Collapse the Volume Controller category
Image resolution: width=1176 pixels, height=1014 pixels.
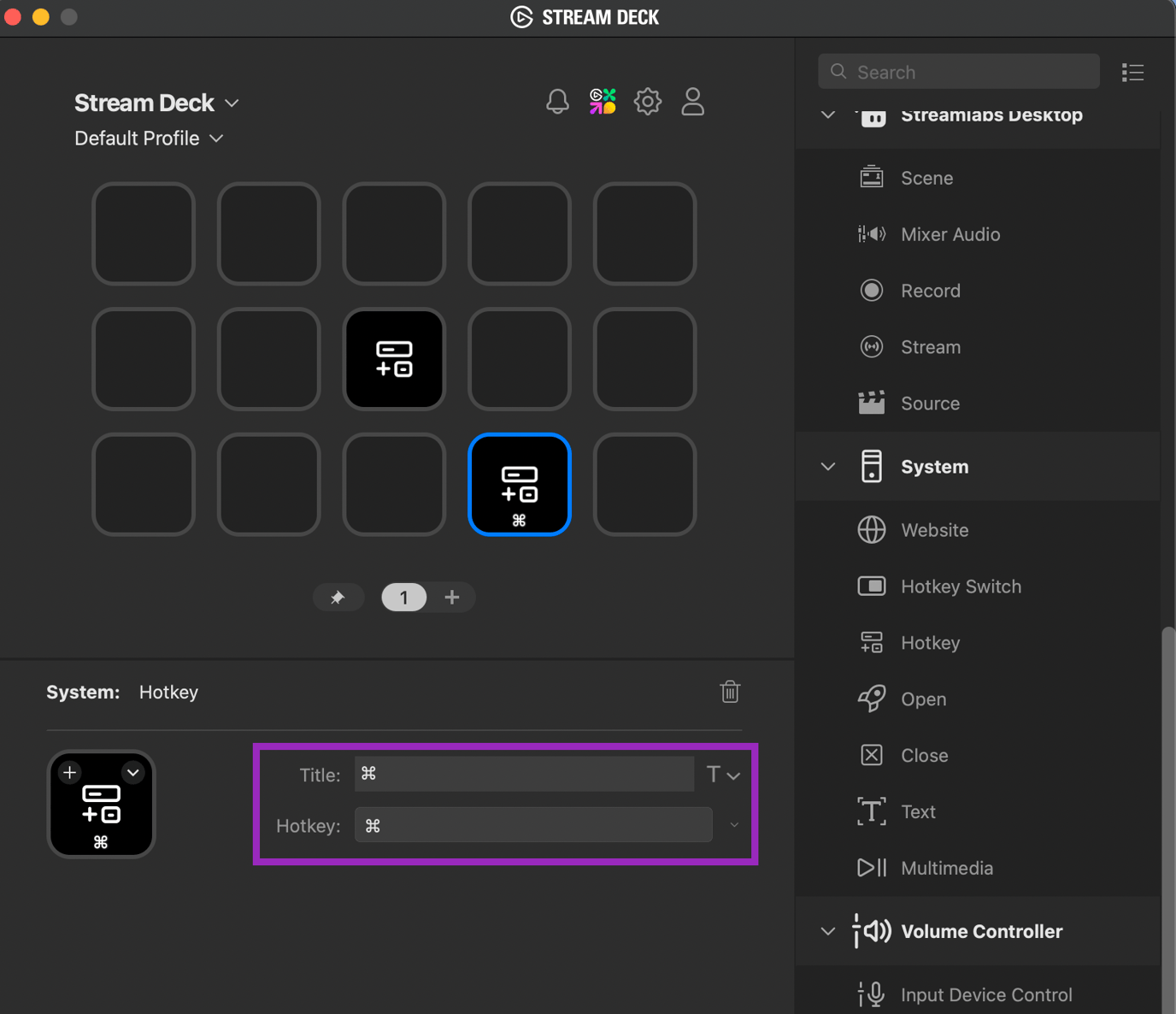click(x=826, y=931)
